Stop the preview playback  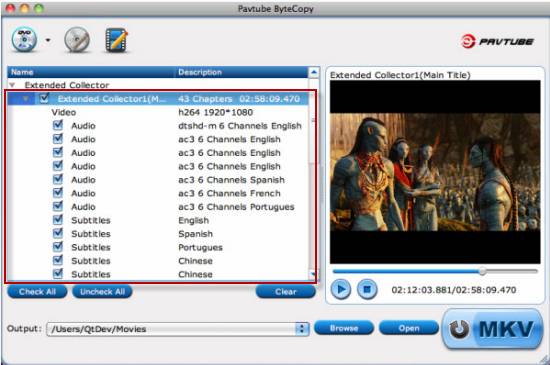[x=367, y=290]
